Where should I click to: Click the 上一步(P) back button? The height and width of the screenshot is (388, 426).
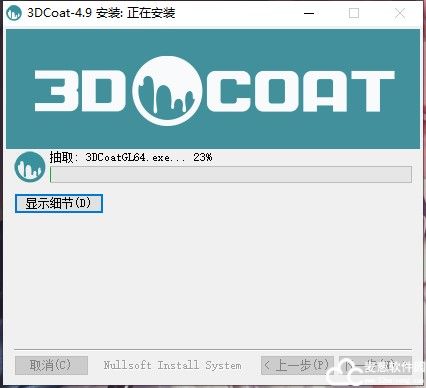[297, 365]
